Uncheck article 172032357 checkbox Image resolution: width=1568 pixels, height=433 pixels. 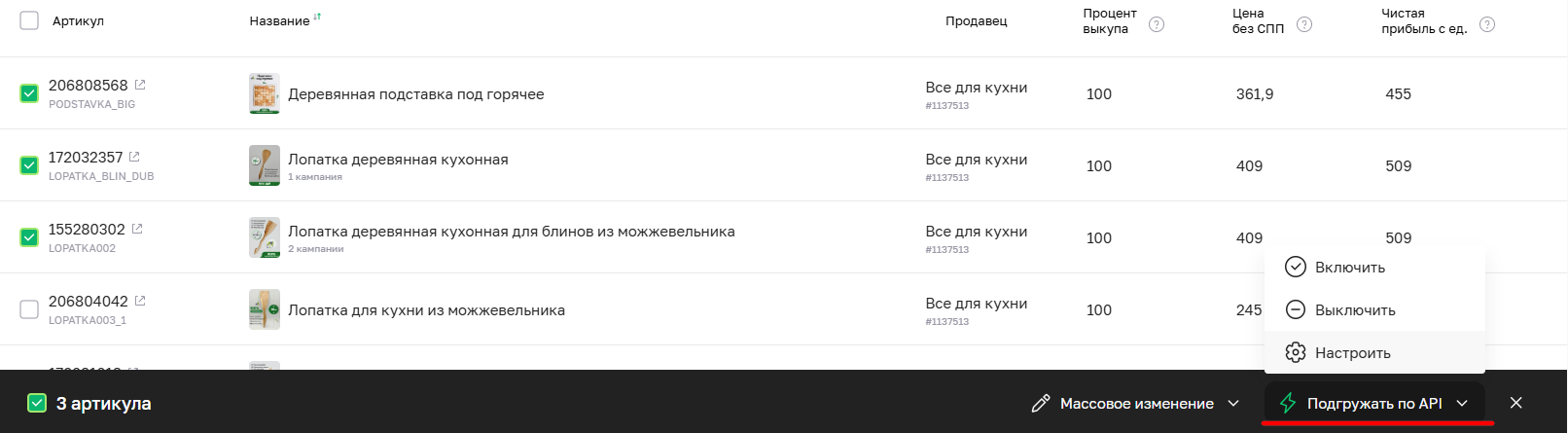click(x=29, y=165)
